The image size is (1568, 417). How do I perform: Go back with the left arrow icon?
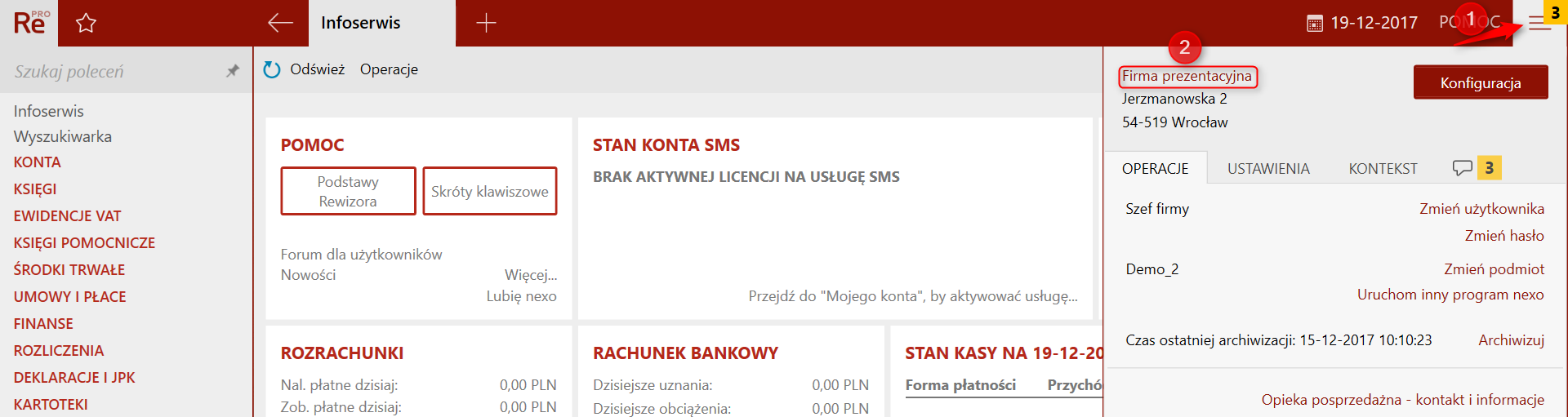[x=280, y=23]
